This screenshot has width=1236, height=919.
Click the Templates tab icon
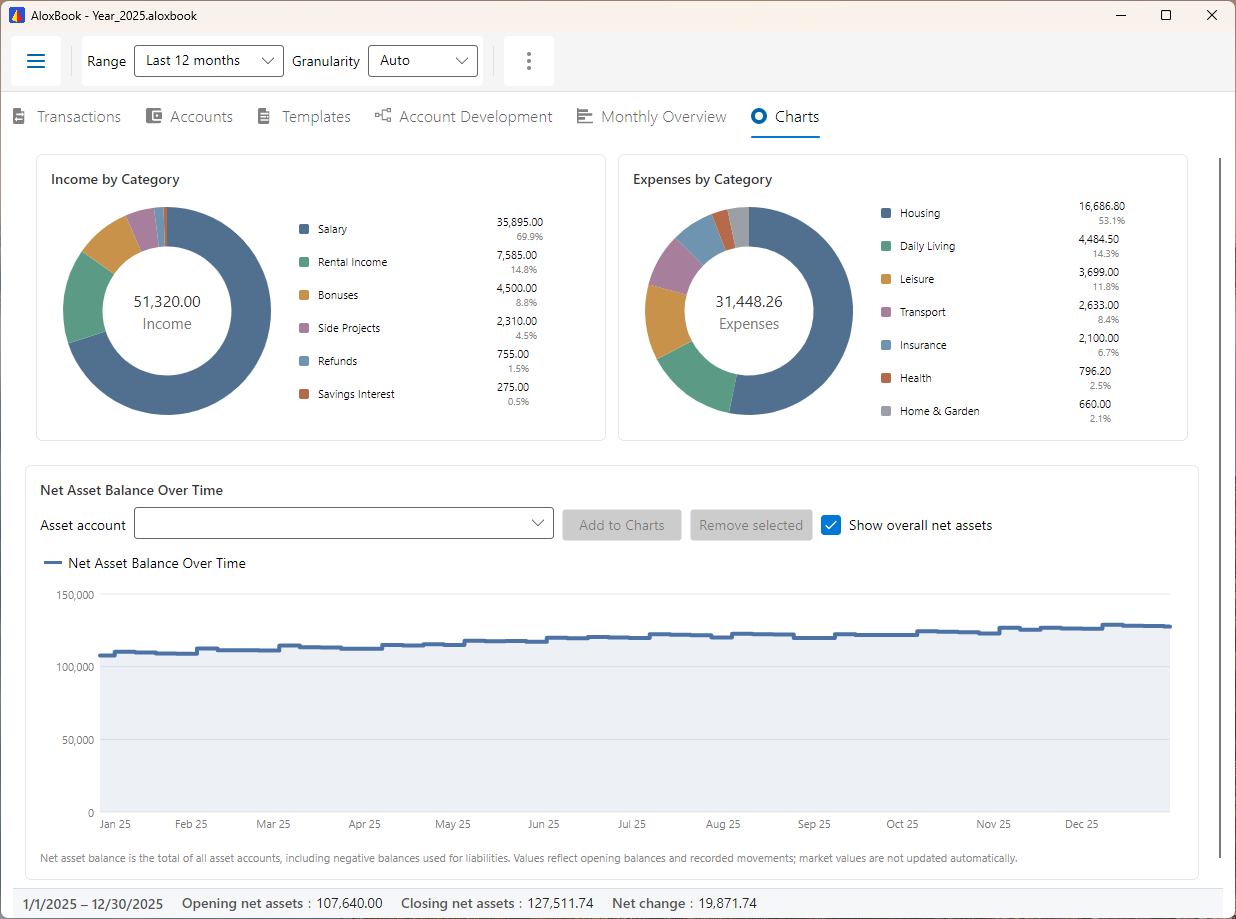pos(264,117)
